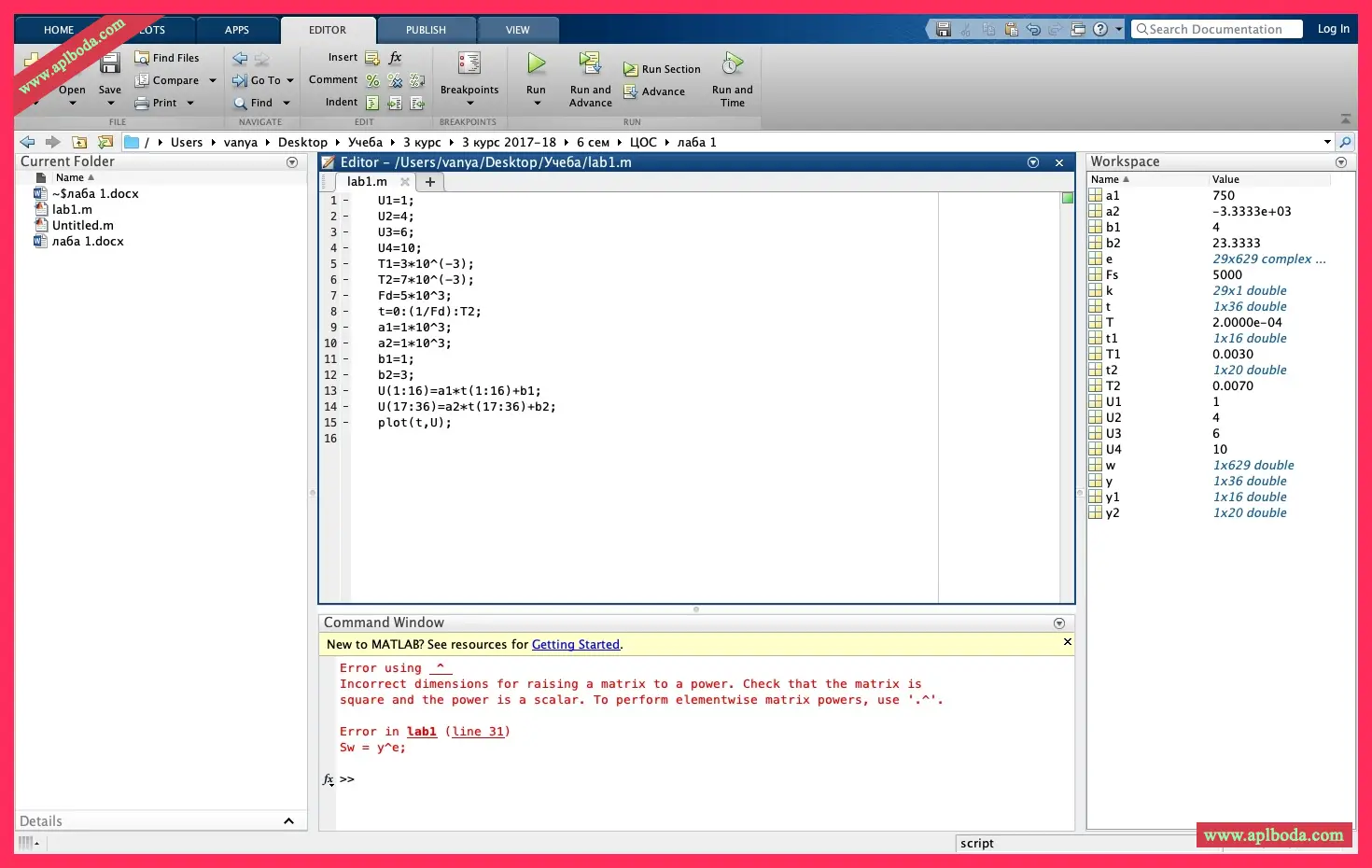Click the Run and Advance icon

pyautogui.click(x=590, y=63)
